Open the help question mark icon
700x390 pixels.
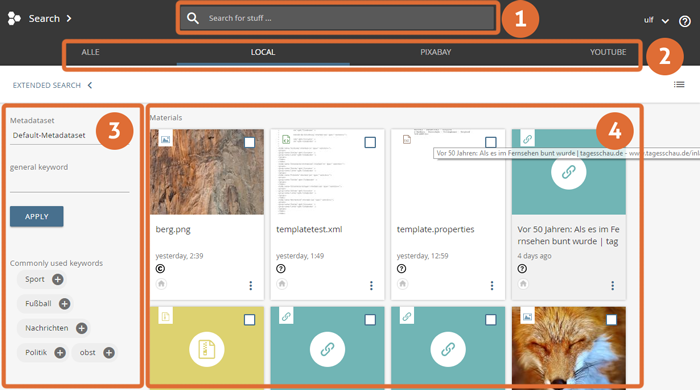pos(684,21)
